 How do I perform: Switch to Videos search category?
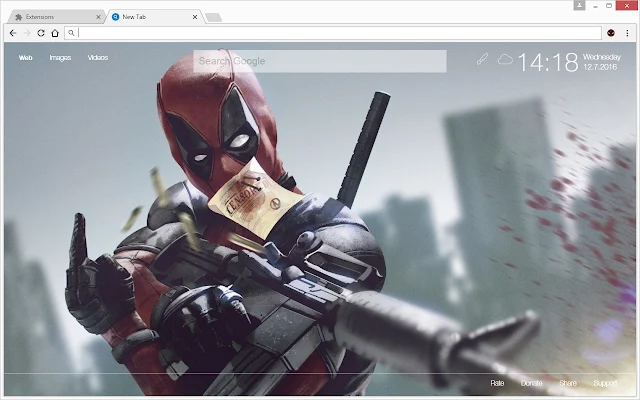[x=98, y=58]
